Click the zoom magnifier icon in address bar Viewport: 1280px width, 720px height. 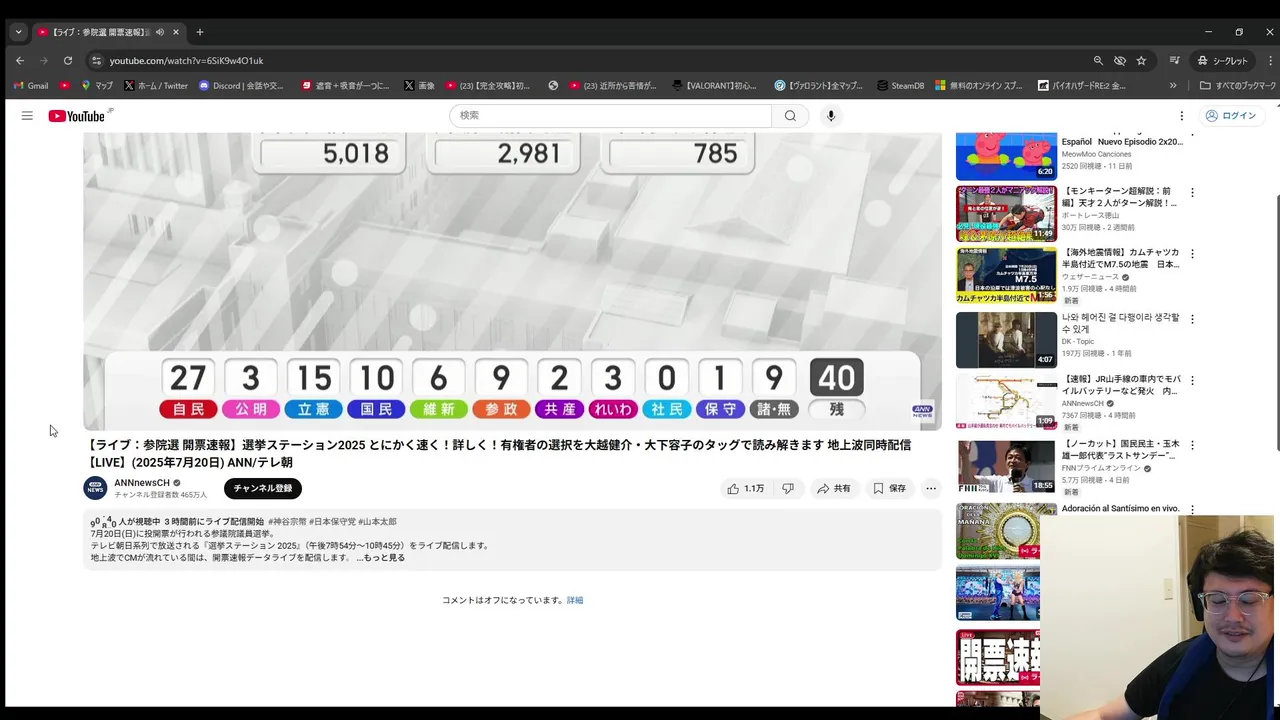(x=1098, y=61)
